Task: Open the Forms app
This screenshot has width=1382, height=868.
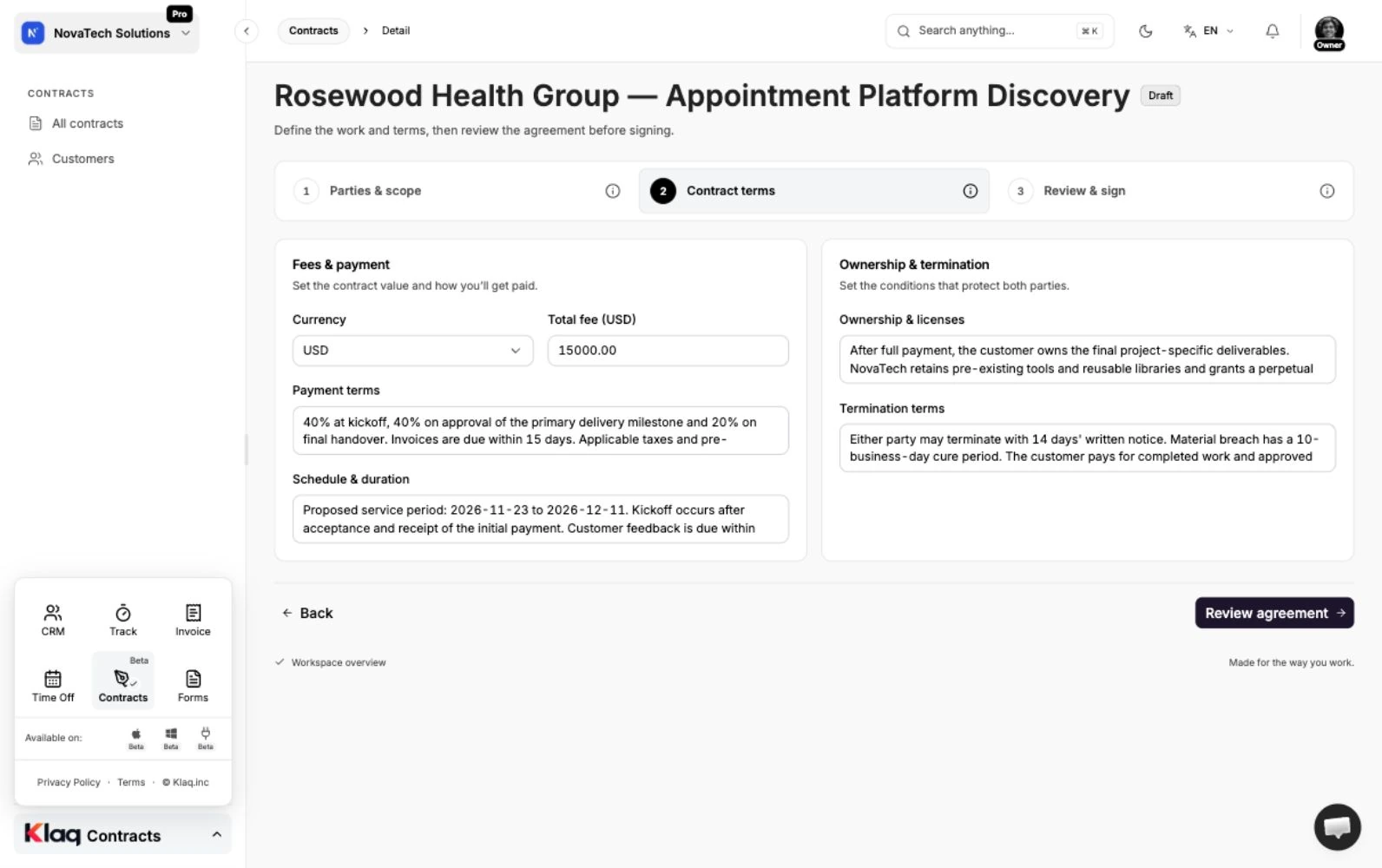Action: [193, 686]
